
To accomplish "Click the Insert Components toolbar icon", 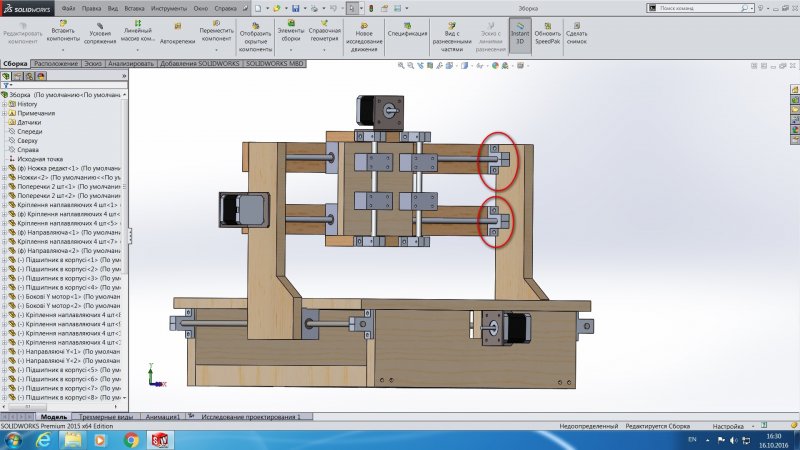I will 62,30.
